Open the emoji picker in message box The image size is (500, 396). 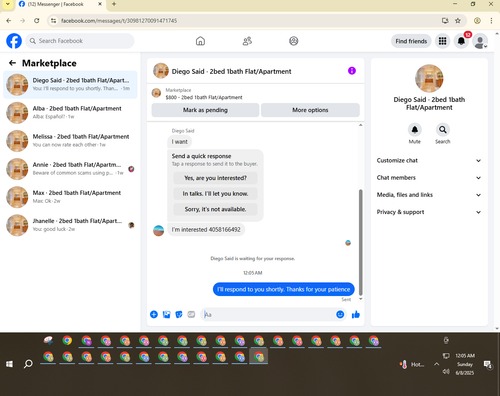tap(340, 314)
